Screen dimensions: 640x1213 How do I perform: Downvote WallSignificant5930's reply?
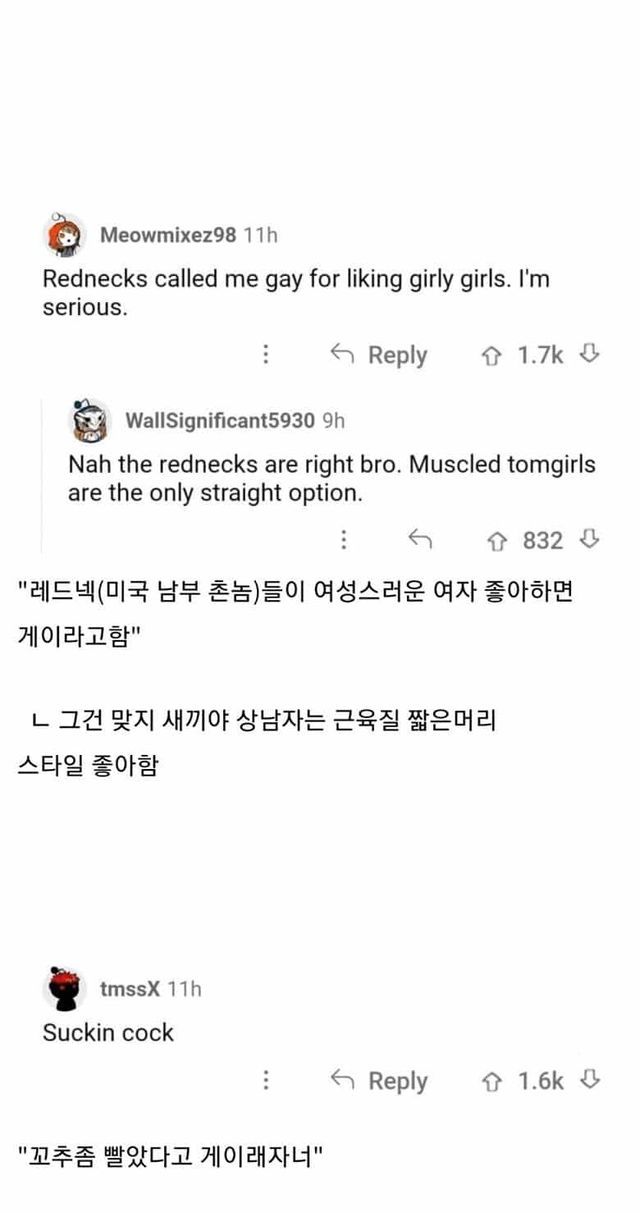click(590, 540)
